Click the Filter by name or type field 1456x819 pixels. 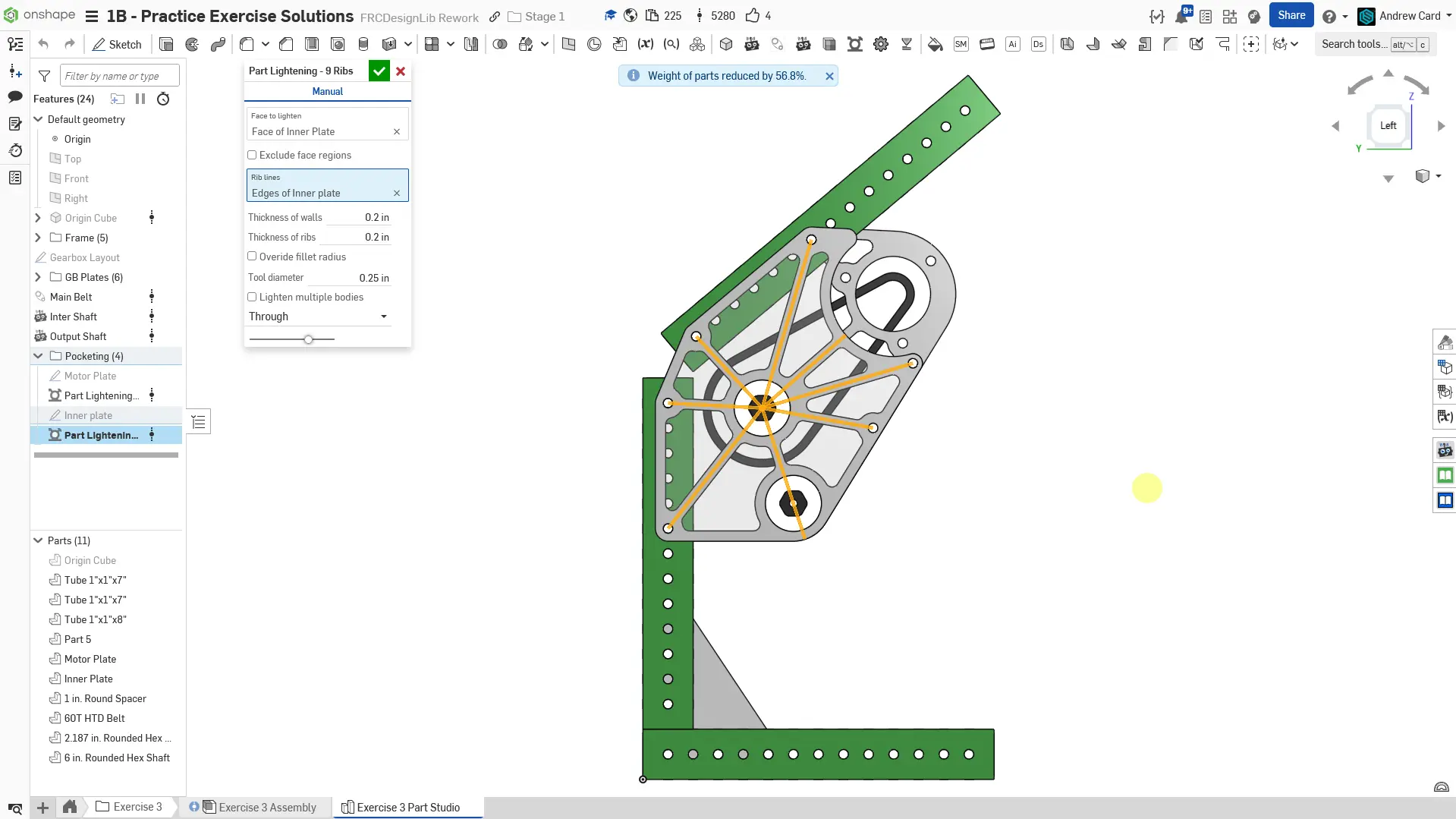[120, 76]
